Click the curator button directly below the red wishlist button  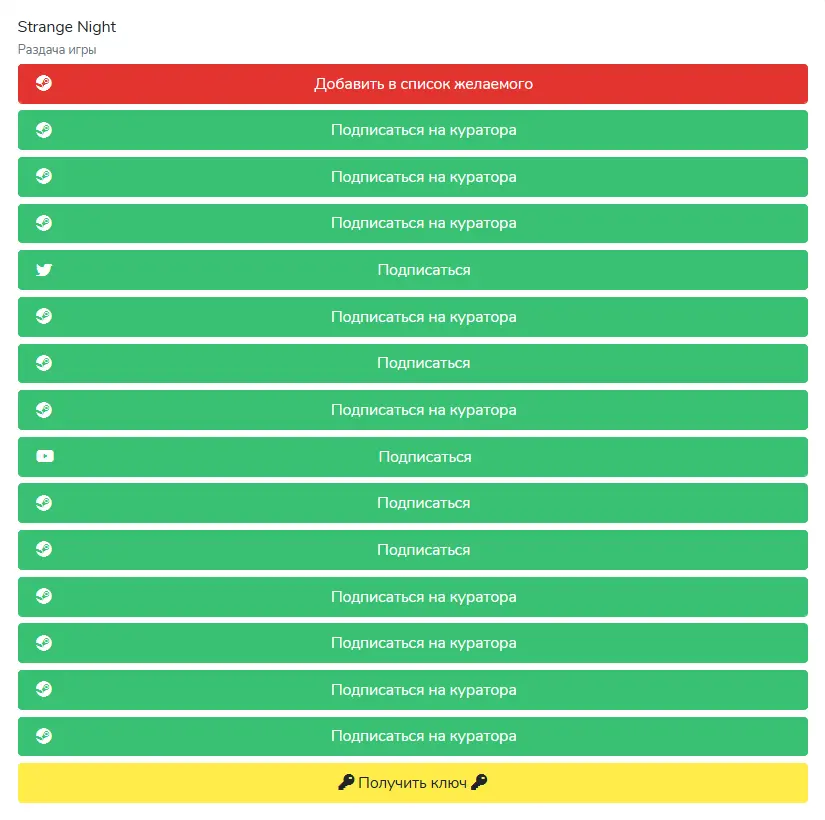coord(412,130)
